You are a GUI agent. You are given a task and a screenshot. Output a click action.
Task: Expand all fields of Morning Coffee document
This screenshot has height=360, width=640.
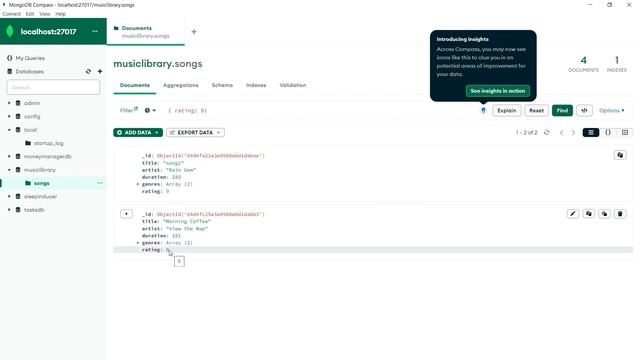tap(127, 214)
